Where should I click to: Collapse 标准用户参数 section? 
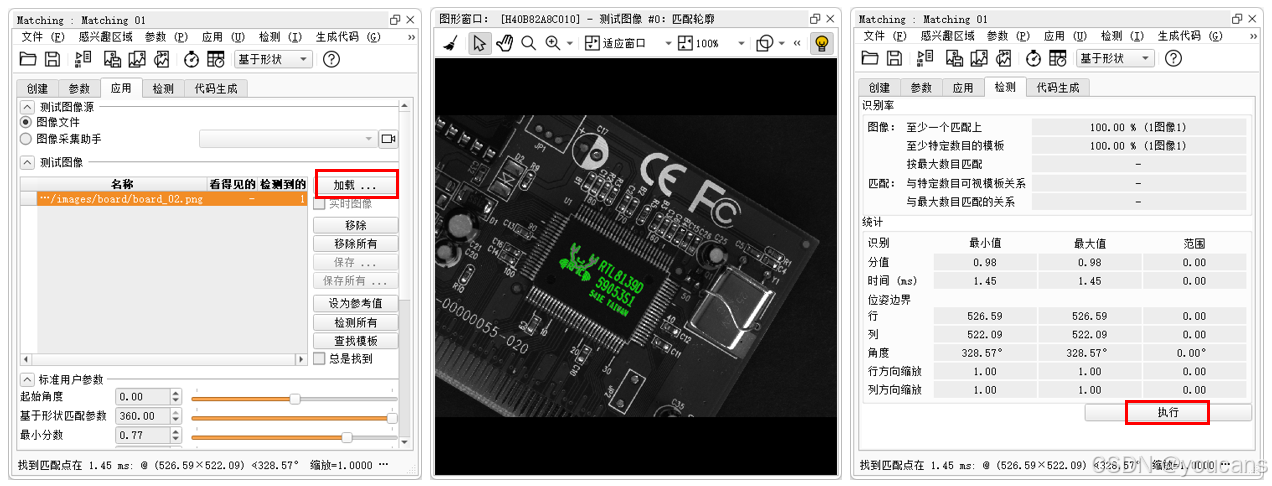(x=27, y=380)
